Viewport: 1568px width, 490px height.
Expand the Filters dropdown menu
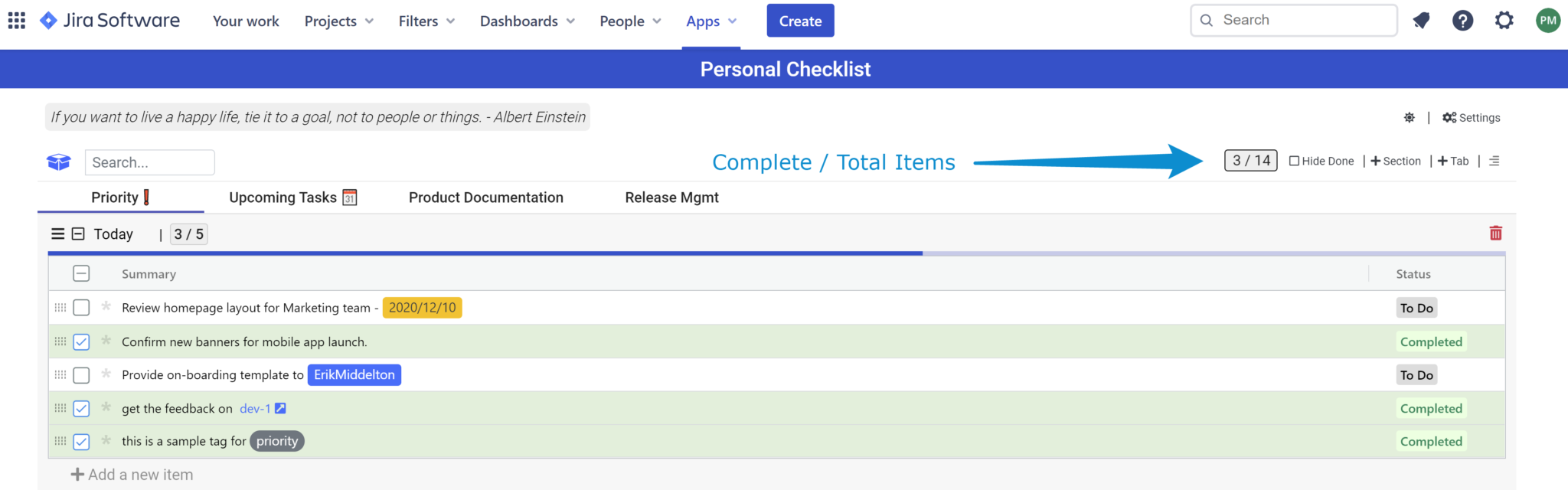426,21
